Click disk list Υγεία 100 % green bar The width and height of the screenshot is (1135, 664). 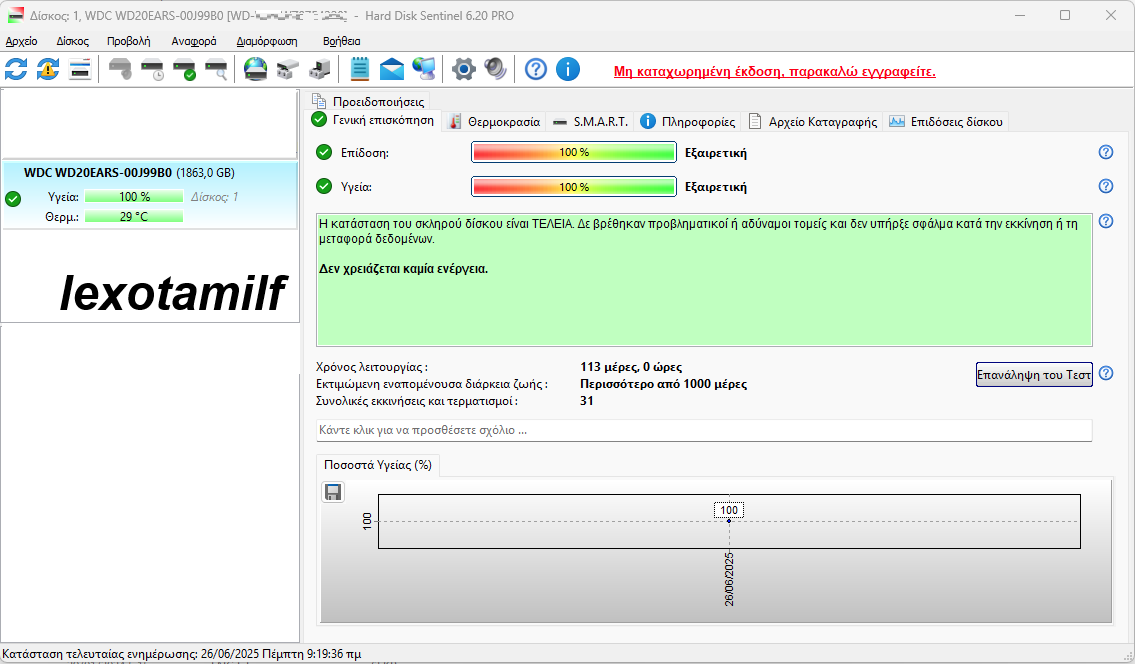[134, 197]
